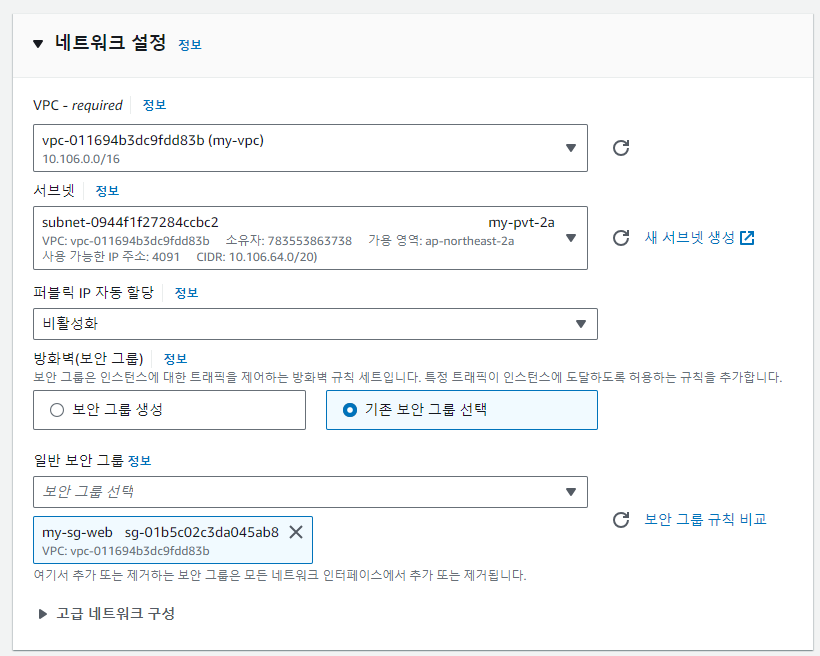The image size is (820, 656).
Task: Click 새 서브넷 생성 link
Action: 690,237
